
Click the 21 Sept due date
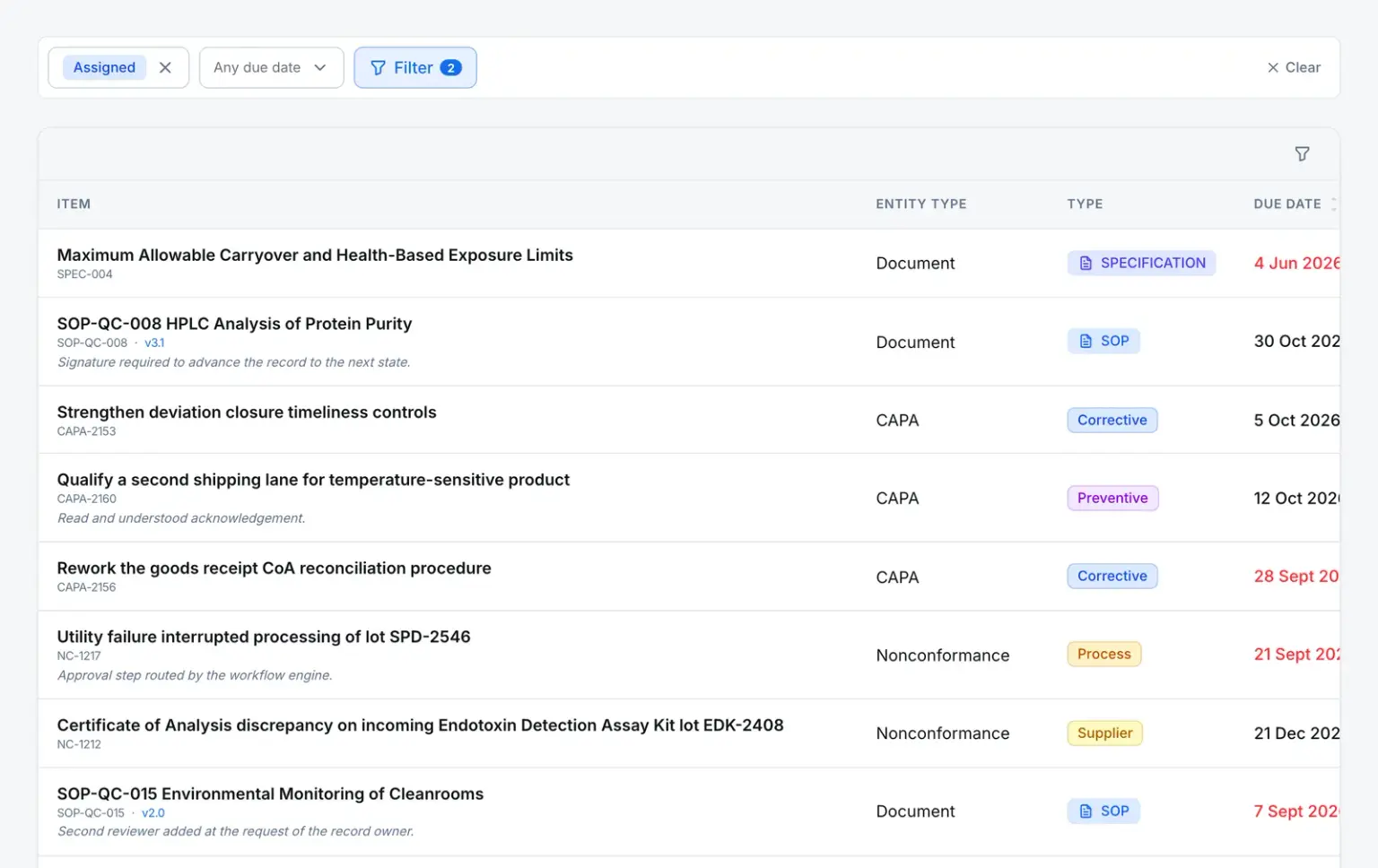click(1296, 654)
